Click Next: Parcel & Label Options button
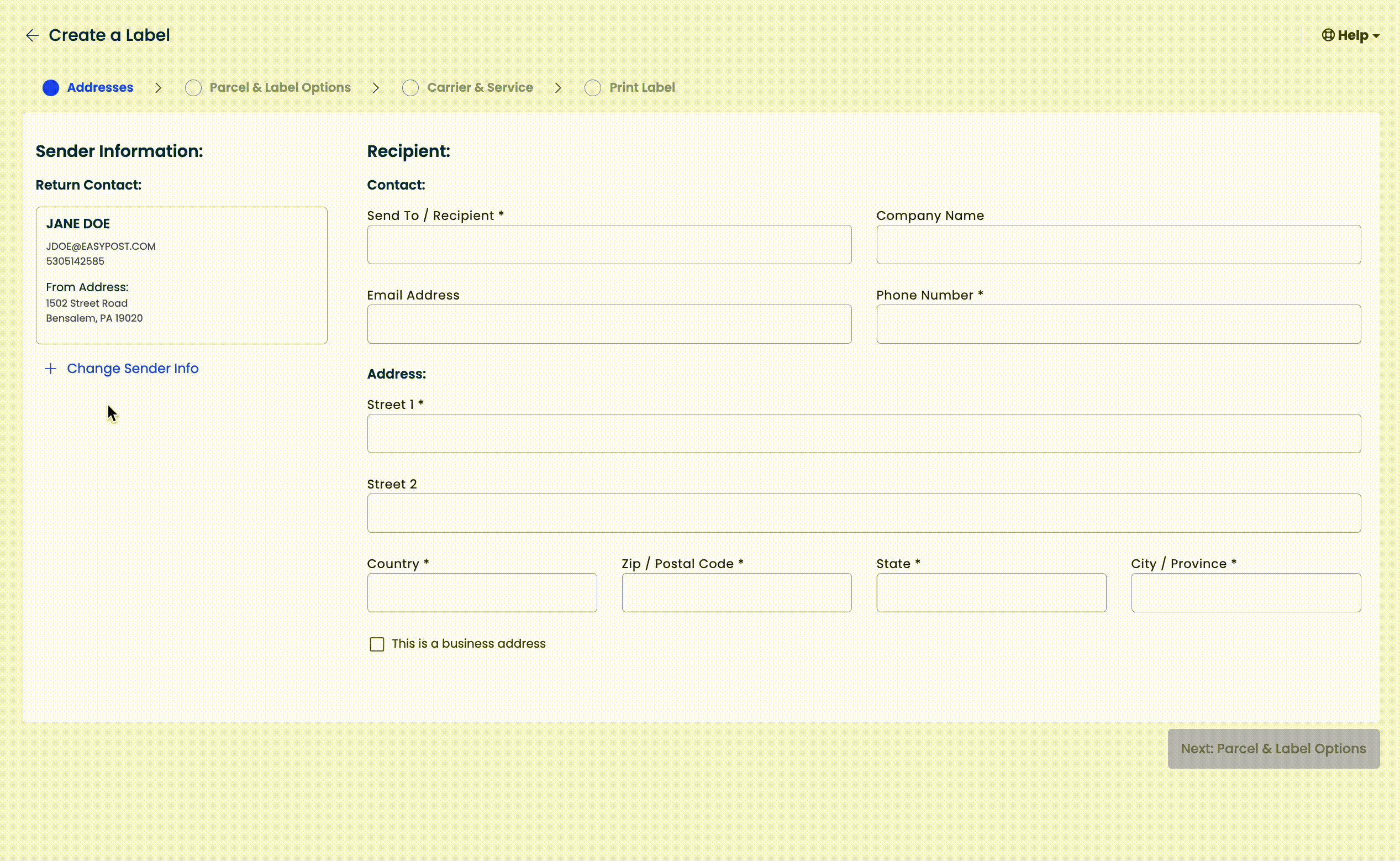 1273,749
